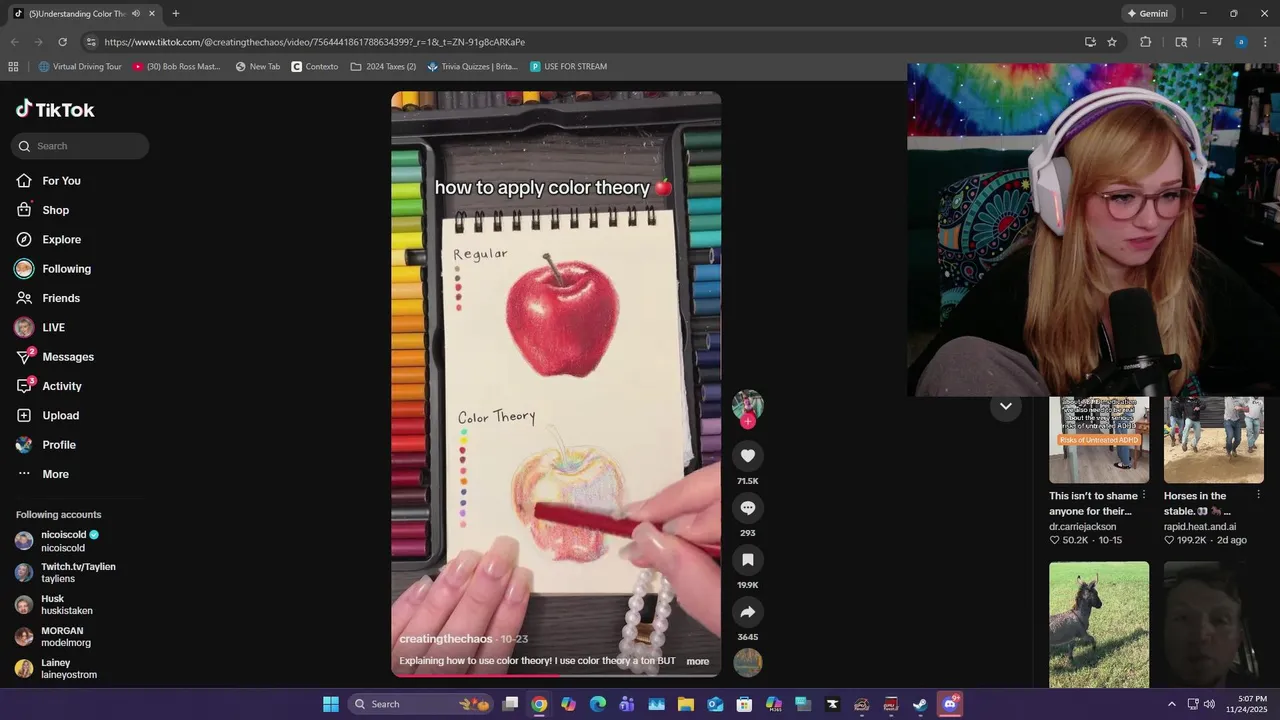This screenshot has width=1280, height=720.
Task: Open File Explorer from the taskbar
Action: coord(685,704)
